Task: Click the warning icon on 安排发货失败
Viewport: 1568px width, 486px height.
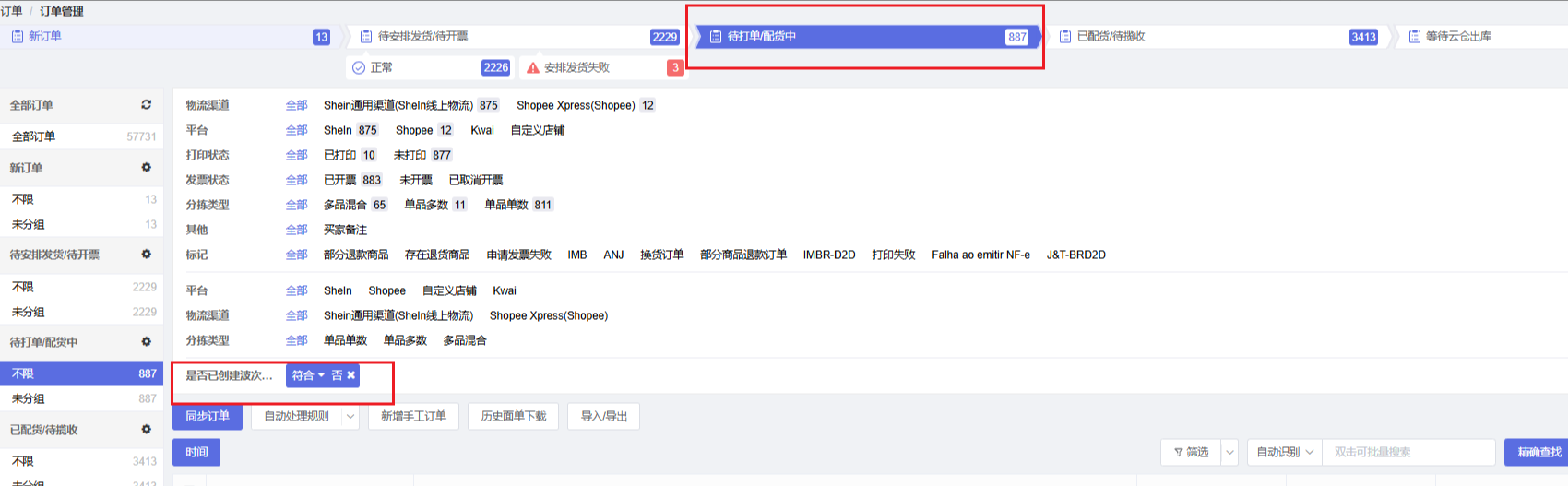Action: coord(533,67)
